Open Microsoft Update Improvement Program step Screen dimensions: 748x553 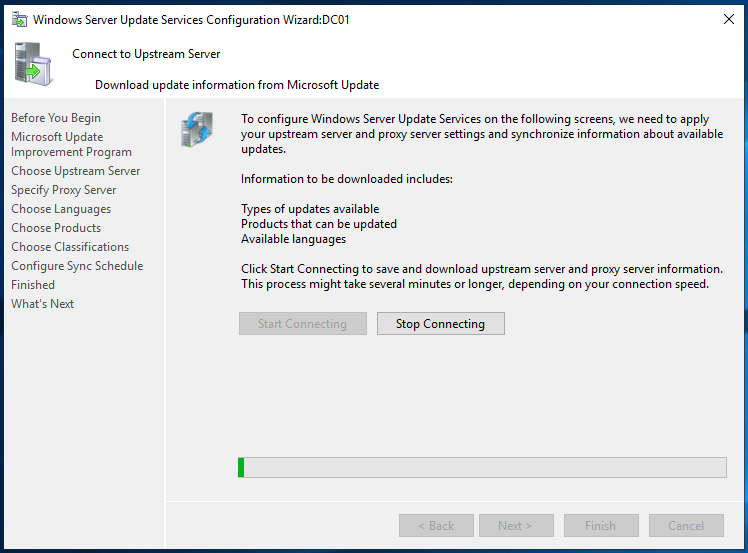[72, 144]
